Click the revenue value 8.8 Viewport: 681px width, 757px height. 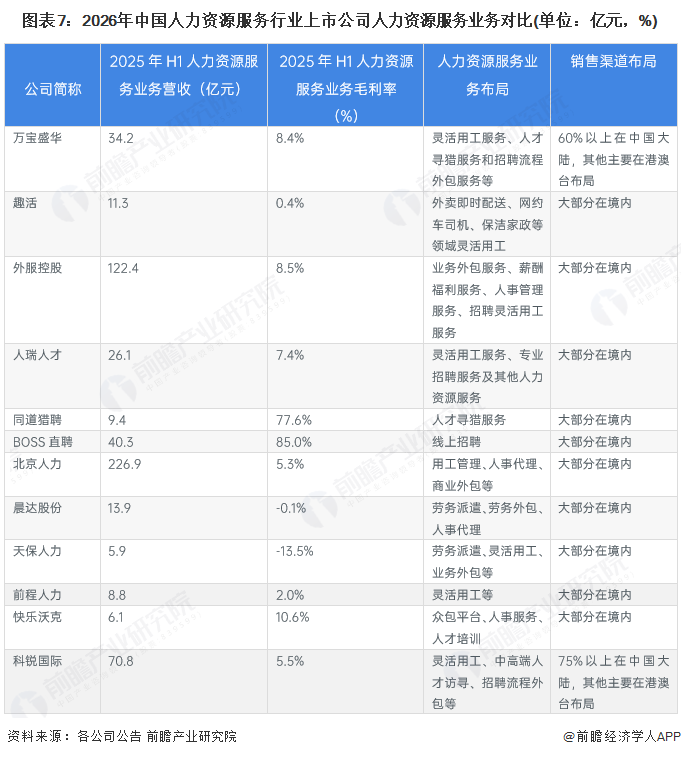(x=117, y=595)
